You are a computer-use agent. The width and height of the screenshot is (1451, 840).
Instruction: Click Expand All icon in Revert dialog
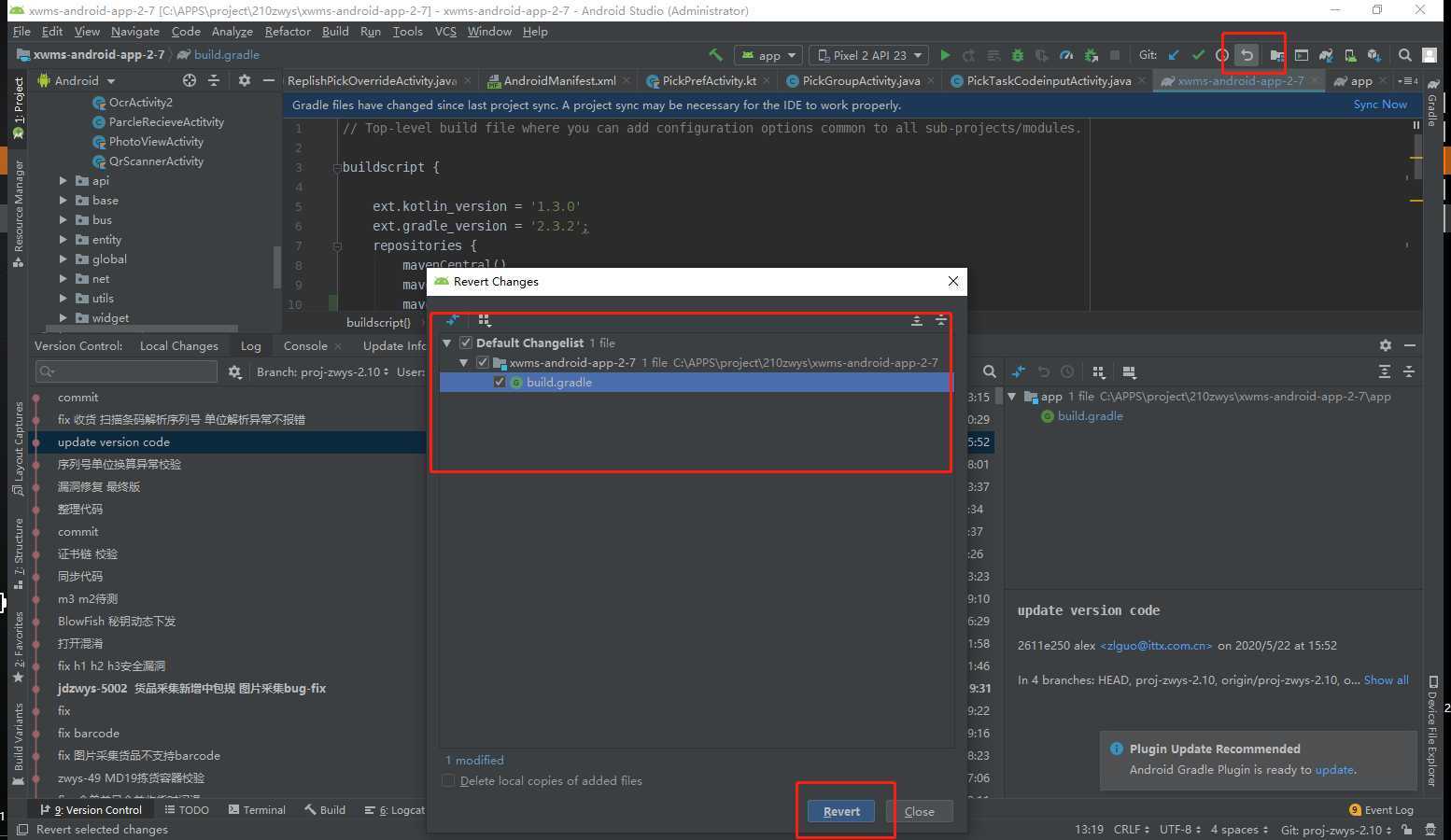coord(916,320)
